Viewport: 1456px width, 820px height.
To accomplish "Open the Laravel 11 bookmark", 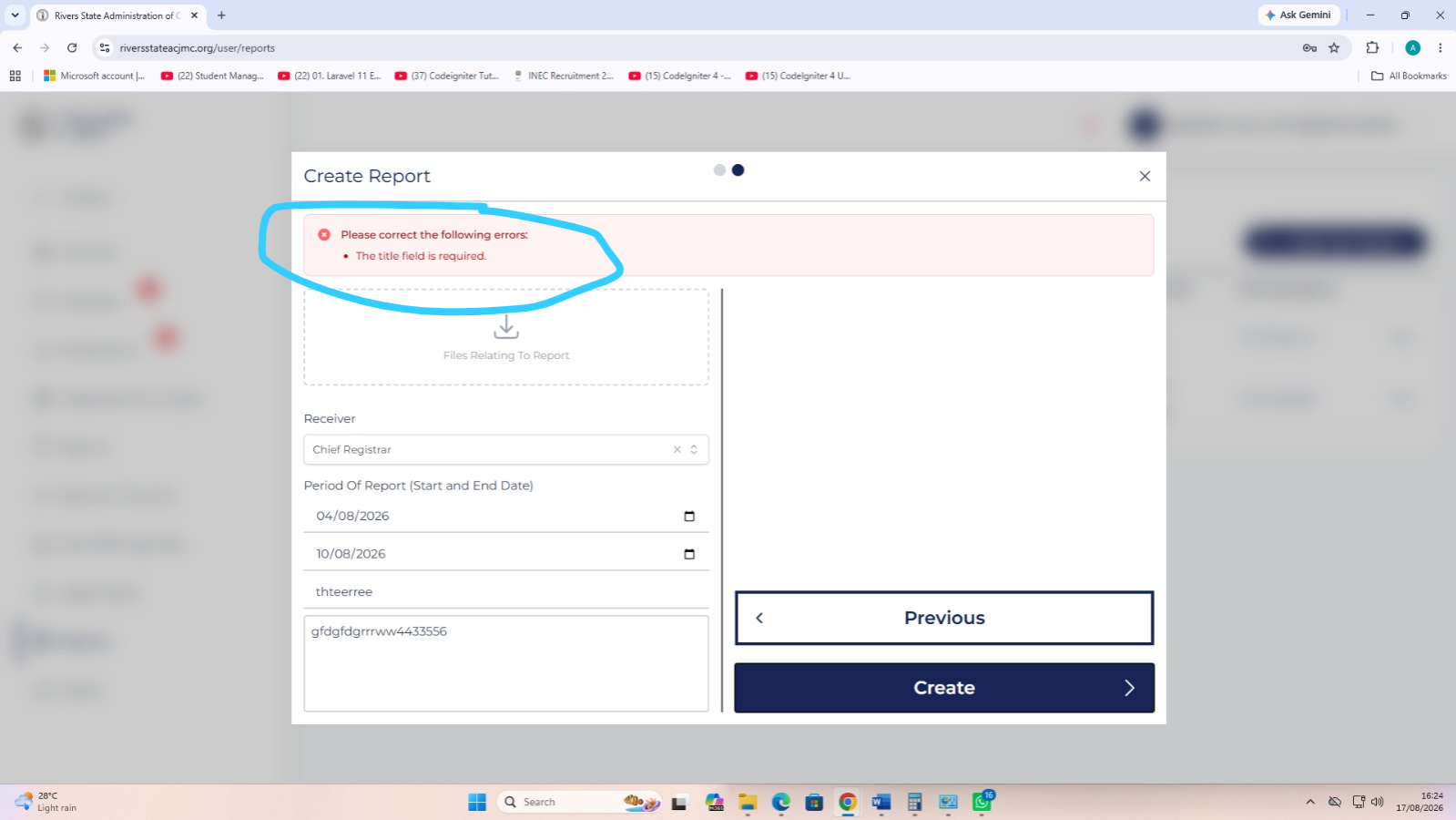I will [330, 76].
